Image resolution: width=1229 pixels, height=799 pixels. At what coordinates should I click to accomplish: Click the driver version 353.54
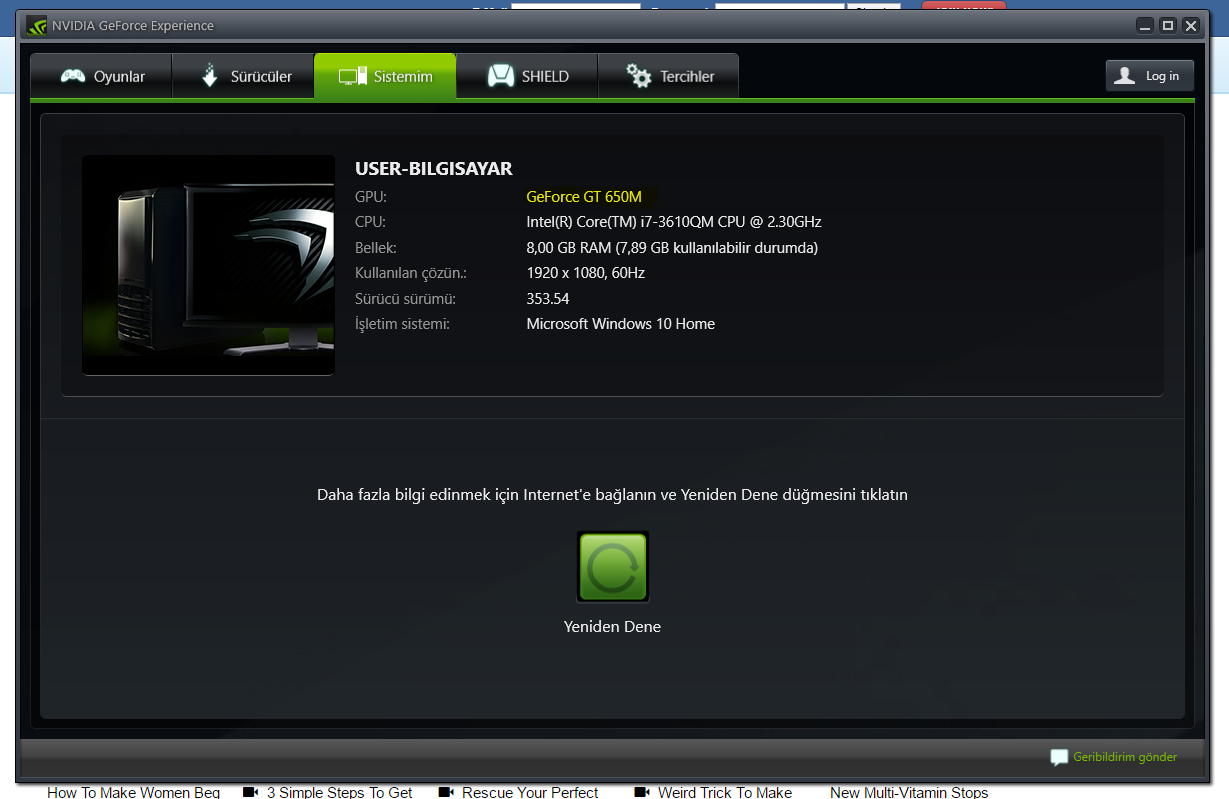pos(548,299)
